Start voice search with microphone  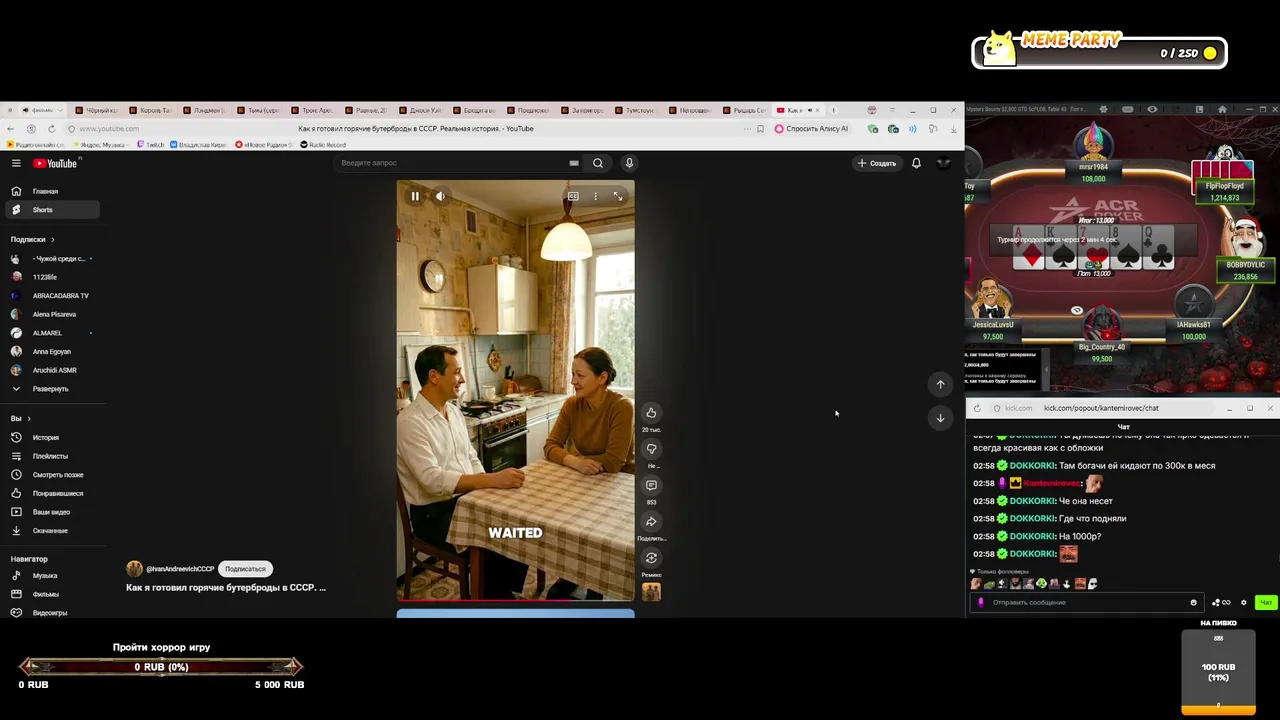pyautogui.click(x=629, y=163)
